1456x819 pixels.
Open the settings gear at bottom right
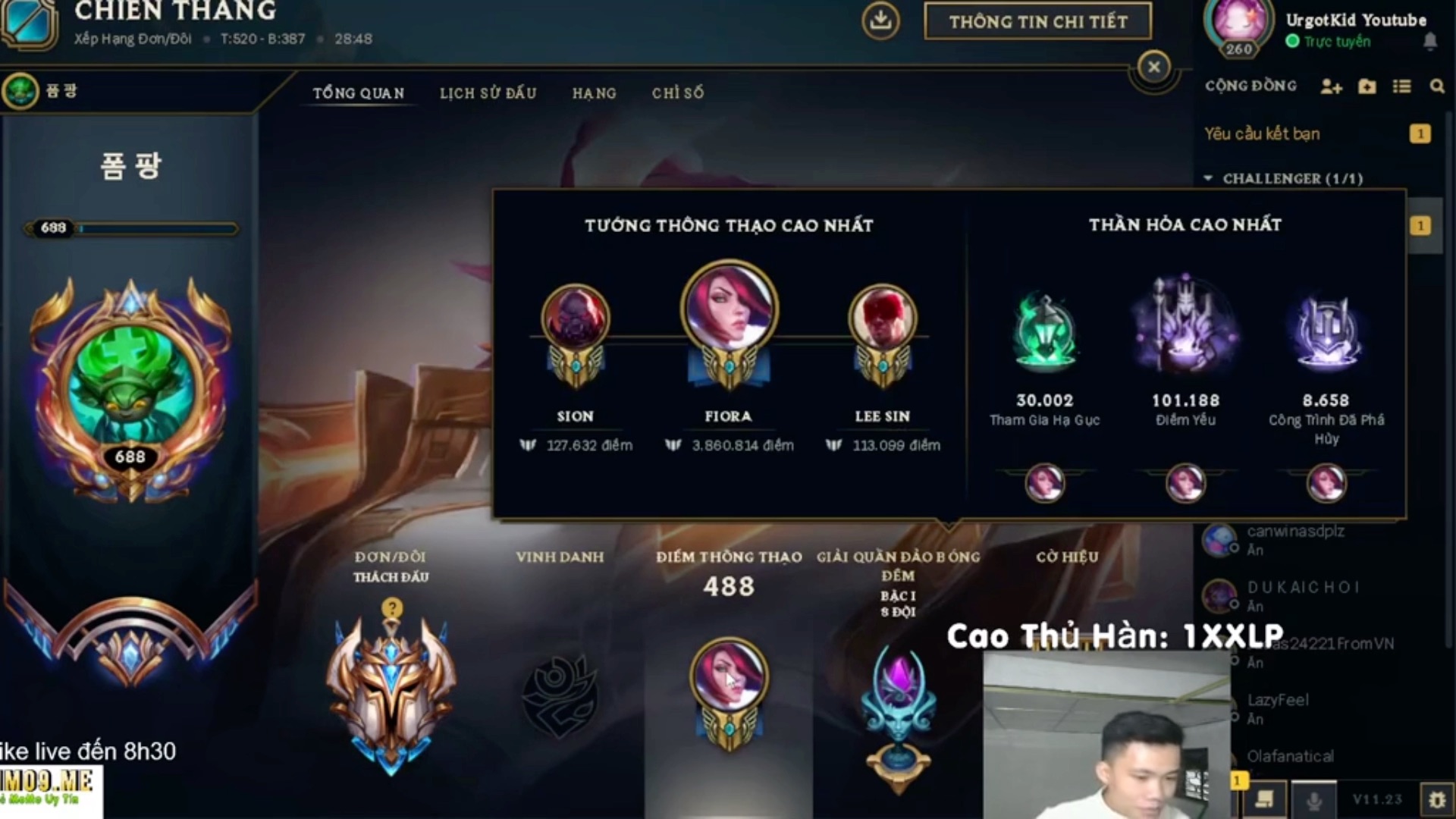click(1436, 799)
